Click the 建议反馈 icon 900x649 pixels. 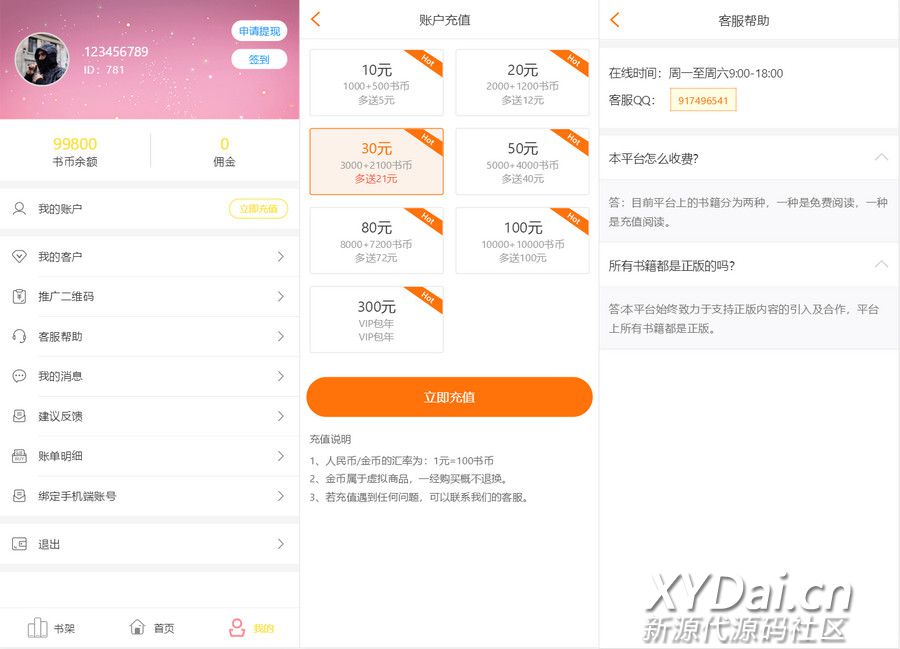[20, 416]
